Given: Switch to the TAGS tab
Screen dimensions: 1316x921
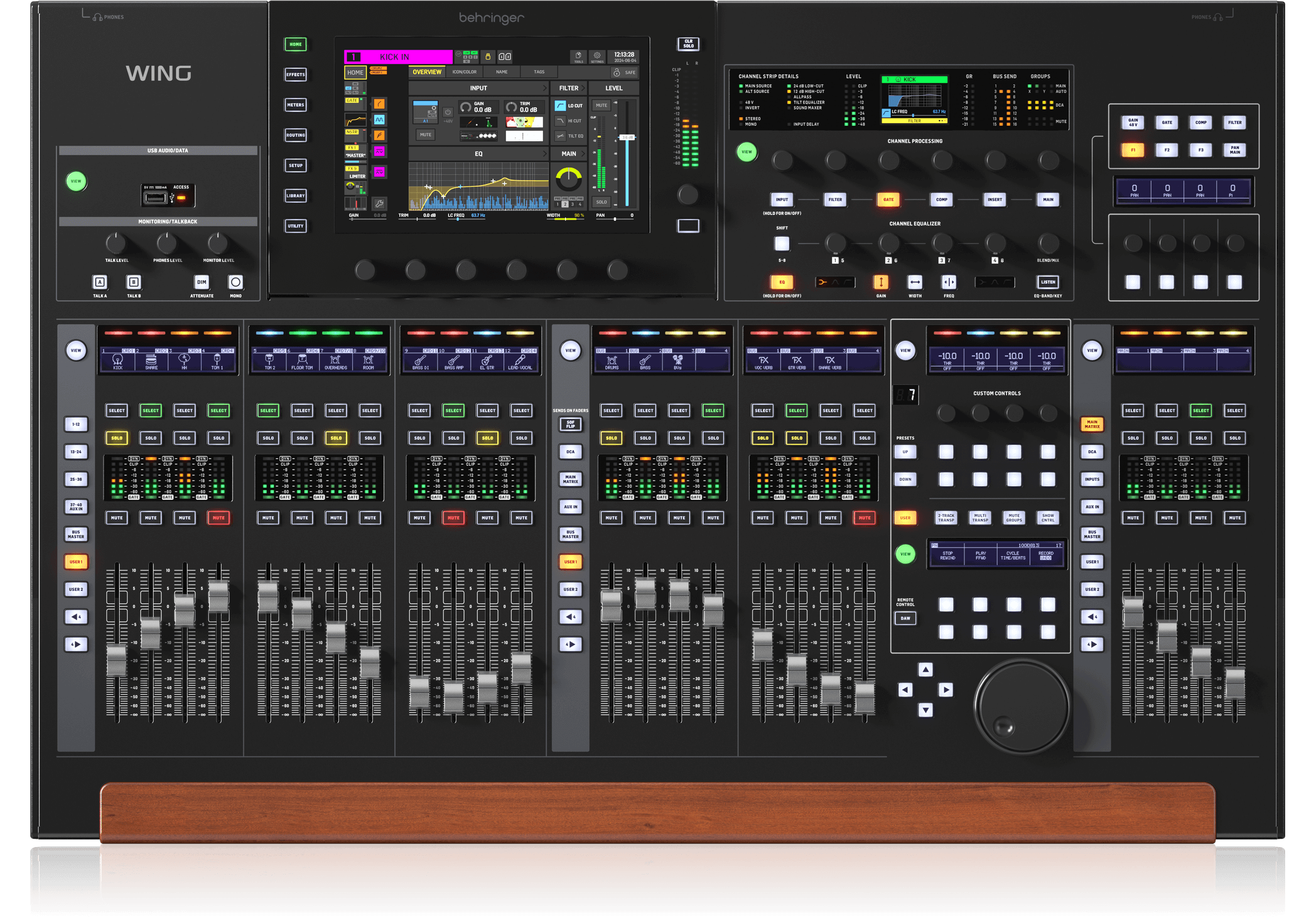Looking at the screenshot, I should point(539,72).
